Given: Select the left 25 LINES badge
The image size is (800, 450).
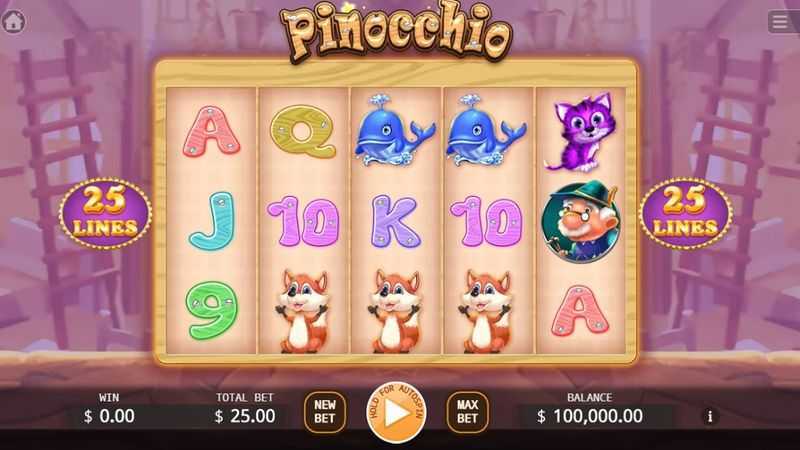Looking at the screenshot, I should 105,213.
